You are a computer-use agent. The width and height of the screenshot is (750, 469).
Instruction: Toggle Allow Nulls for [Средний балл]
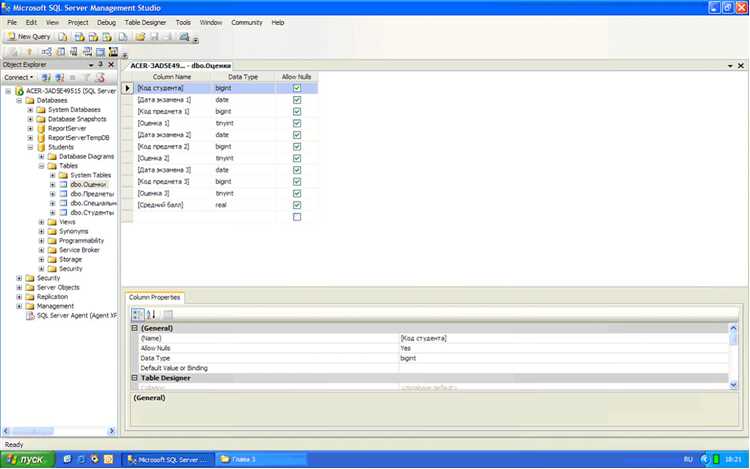(x=297, y=205)
